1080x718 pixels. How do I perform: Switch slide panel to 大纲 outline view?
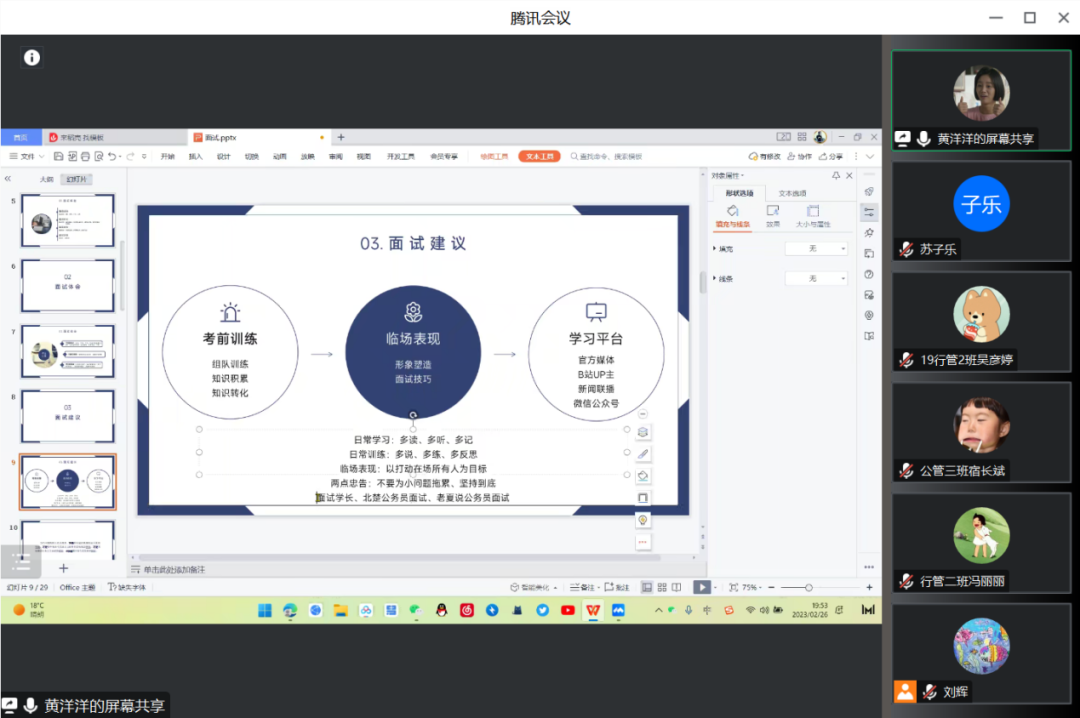click(46, 179)
